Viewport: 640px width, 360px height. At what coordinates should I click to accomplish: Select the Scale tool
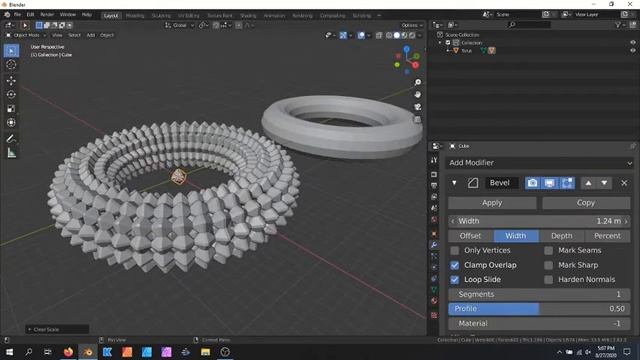click(x=11, y=109)
